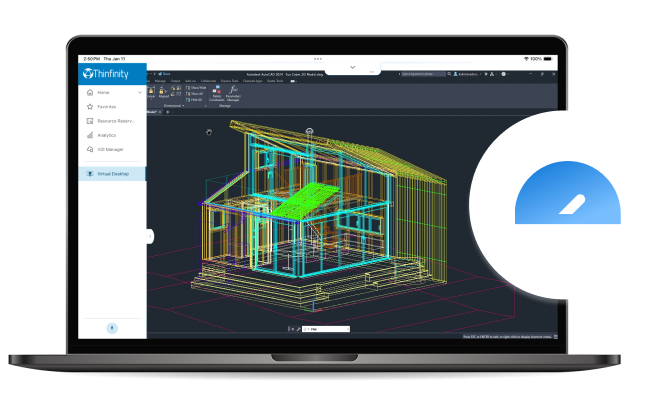Open the Parameters Manager tool
This screenshot has width=662, height=394.
[x=233, y=93]
